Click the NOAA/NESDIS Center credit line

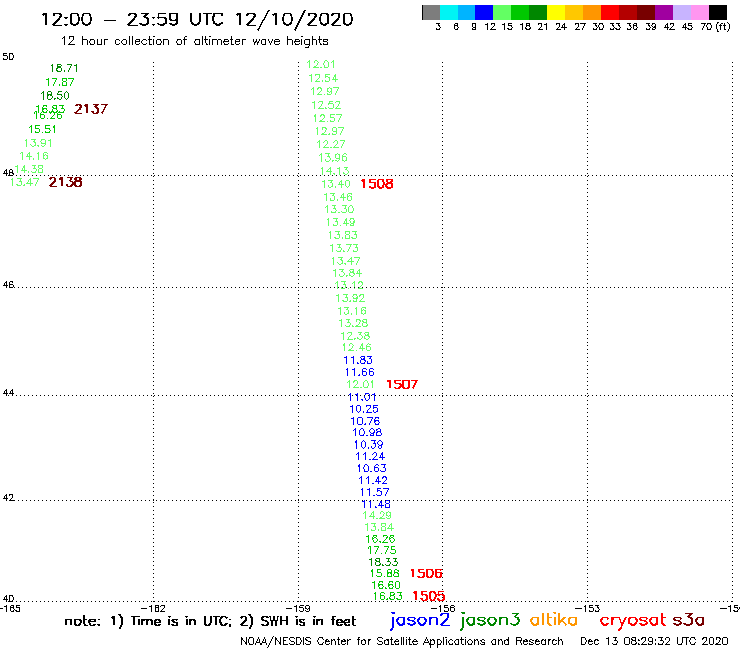click(402, 642)
